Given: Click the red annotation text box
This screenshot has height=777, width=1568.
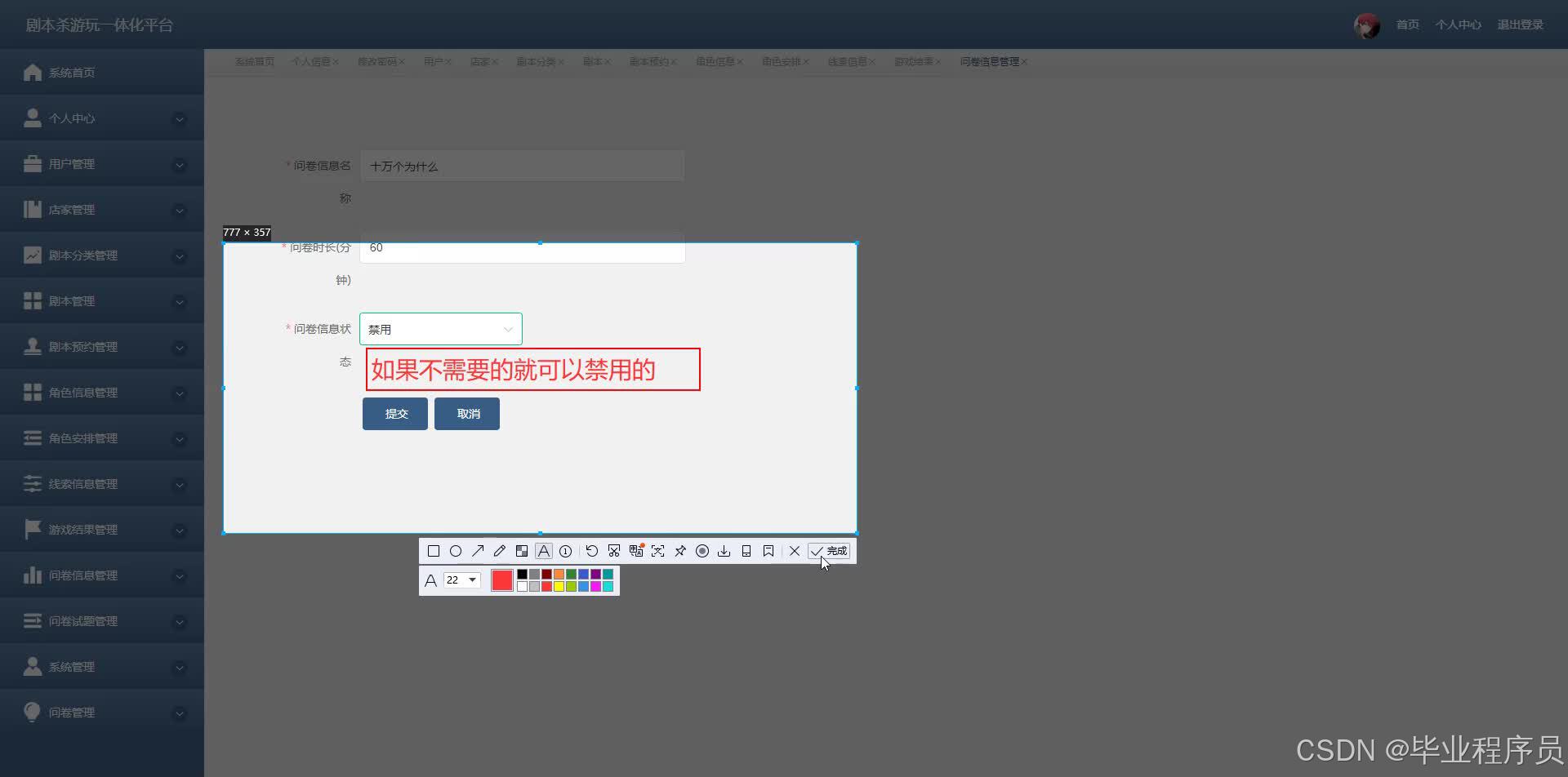Looking at the screenshot, I should 532,370.
